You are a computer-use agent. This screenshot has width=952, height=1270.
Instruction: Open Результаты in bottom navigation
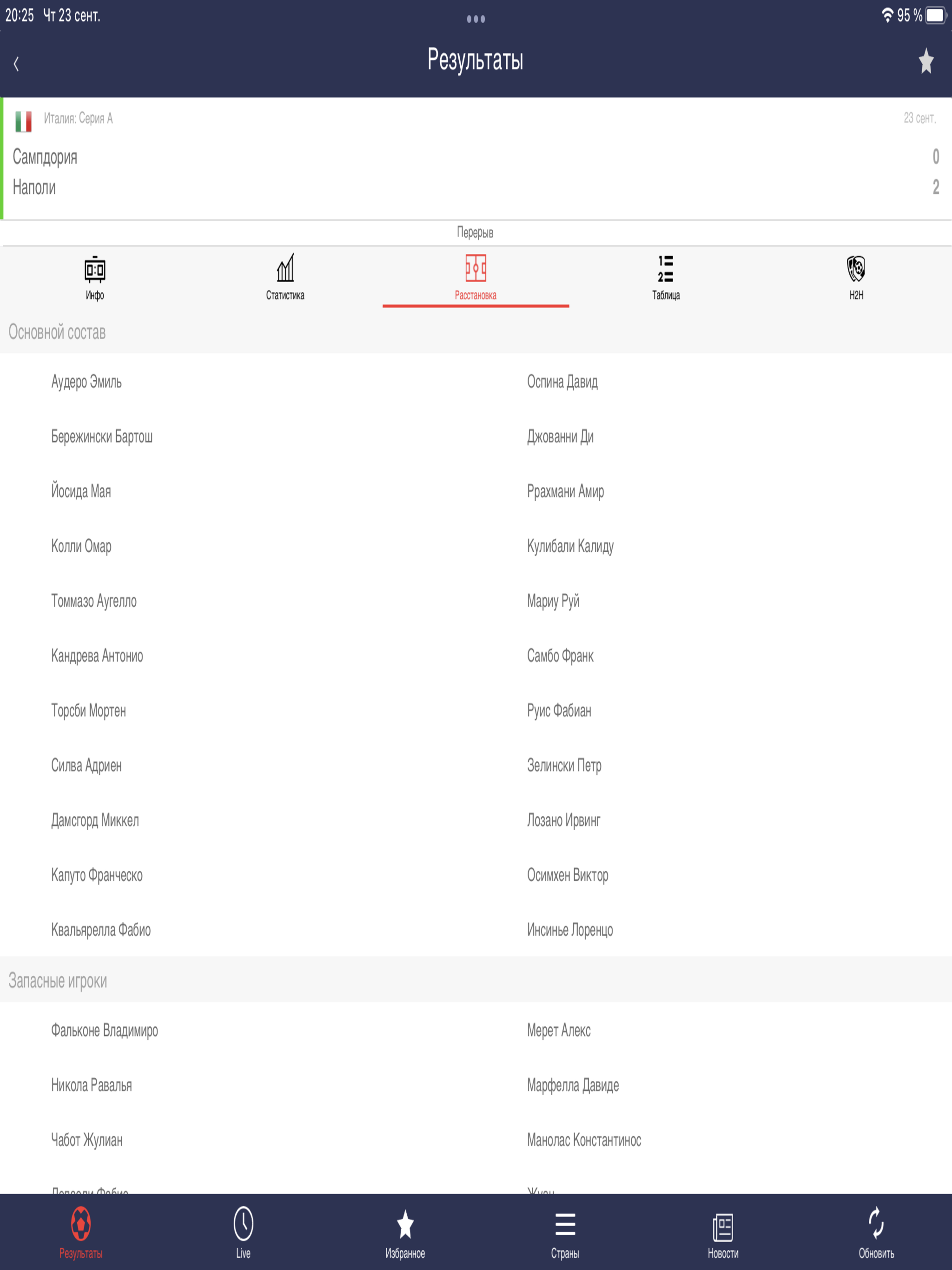81,1232
